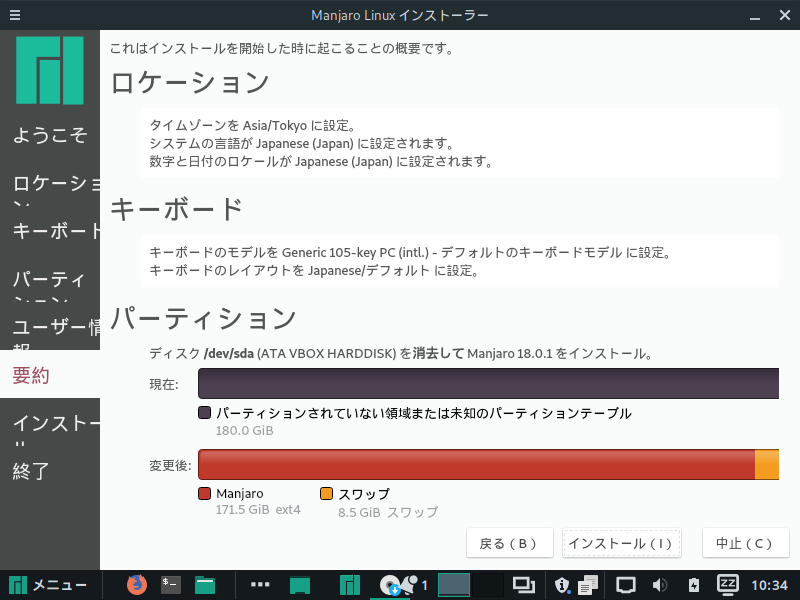
Task: Close the installer window
Action: click(x=785, y=15)
